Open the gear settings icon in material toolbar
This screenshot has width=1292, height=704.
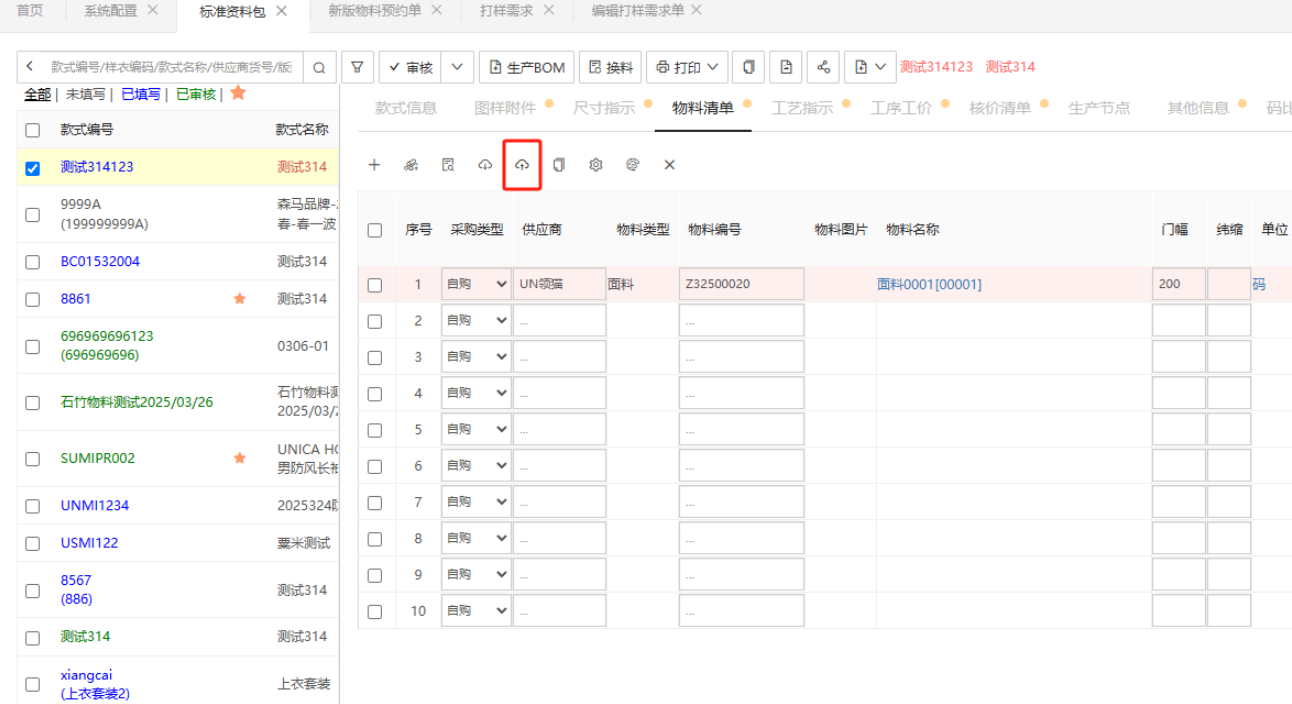coord(596,165)
